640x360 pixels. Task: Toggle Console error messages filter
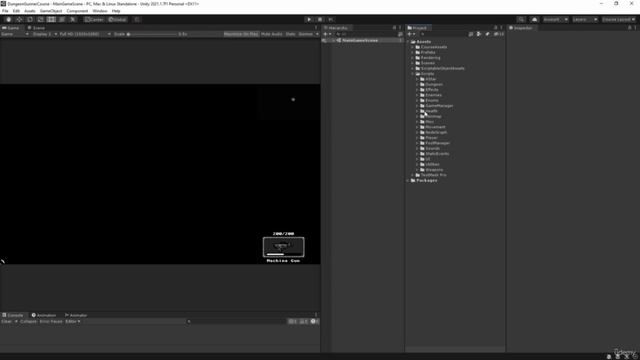[x=314, y=322]
